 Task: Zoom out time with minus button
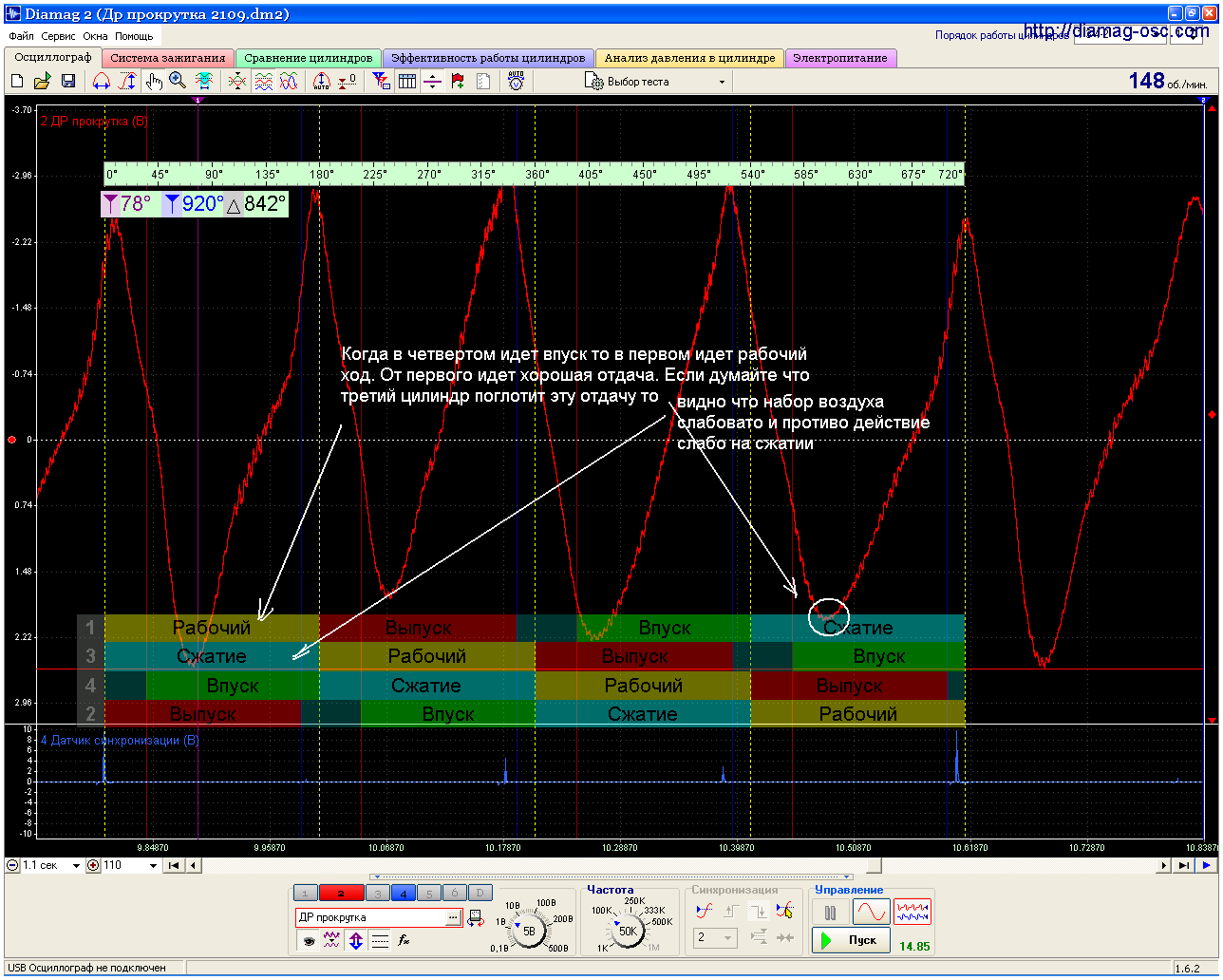(x=12, y=865)
